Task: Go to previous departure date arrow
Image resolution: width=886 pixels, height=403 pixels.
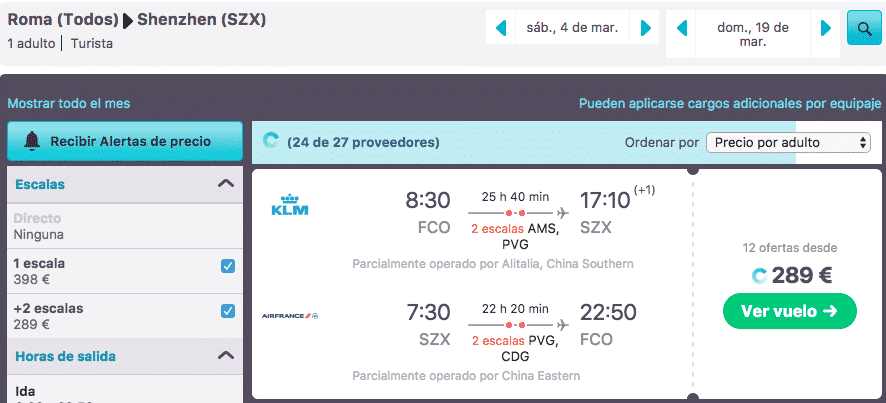Action: [x=501, y=27]
